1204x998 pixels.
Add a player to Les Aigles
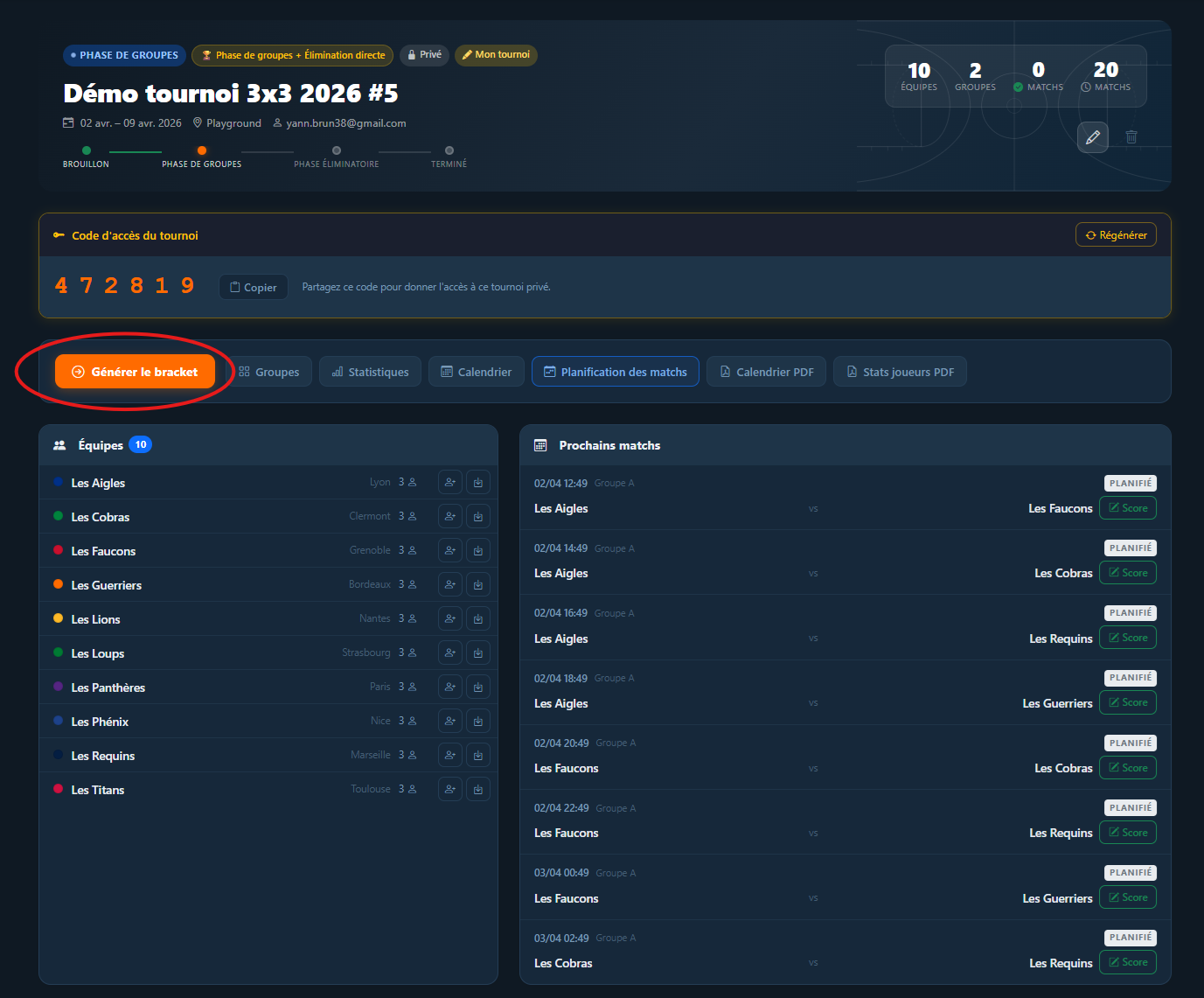pos(449,482)
